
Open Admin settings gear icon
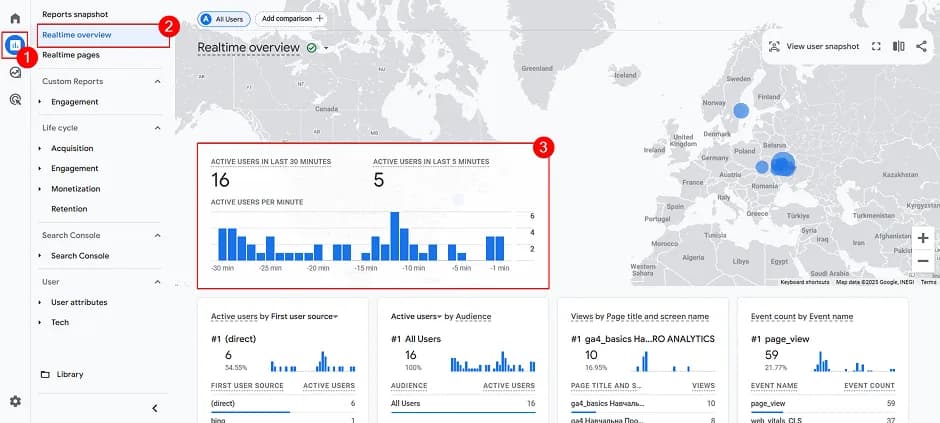tap(15, 401)
